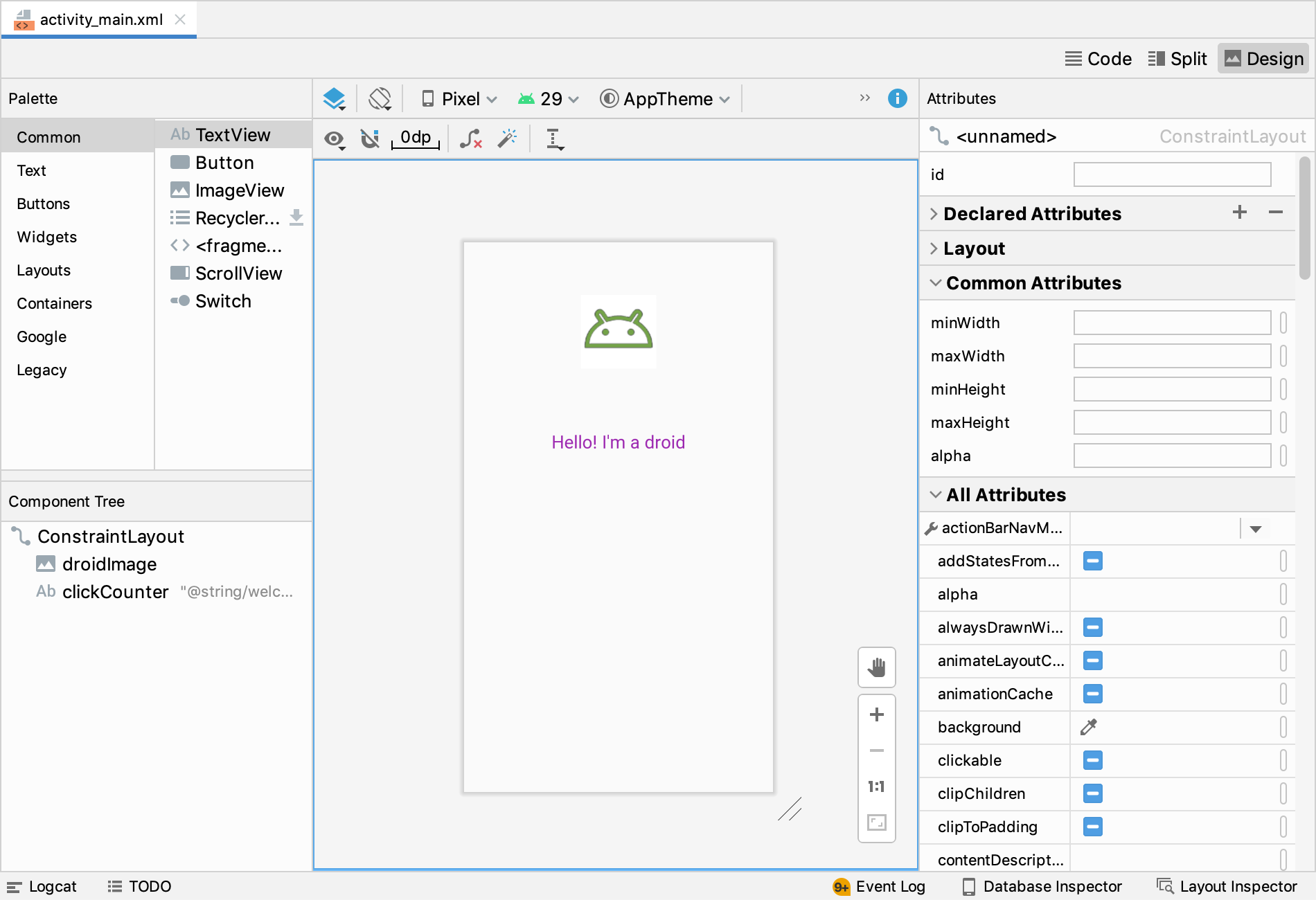Toggle view options eye icon
This screenshot has height=900, width=1316.
tap(335, 139)
